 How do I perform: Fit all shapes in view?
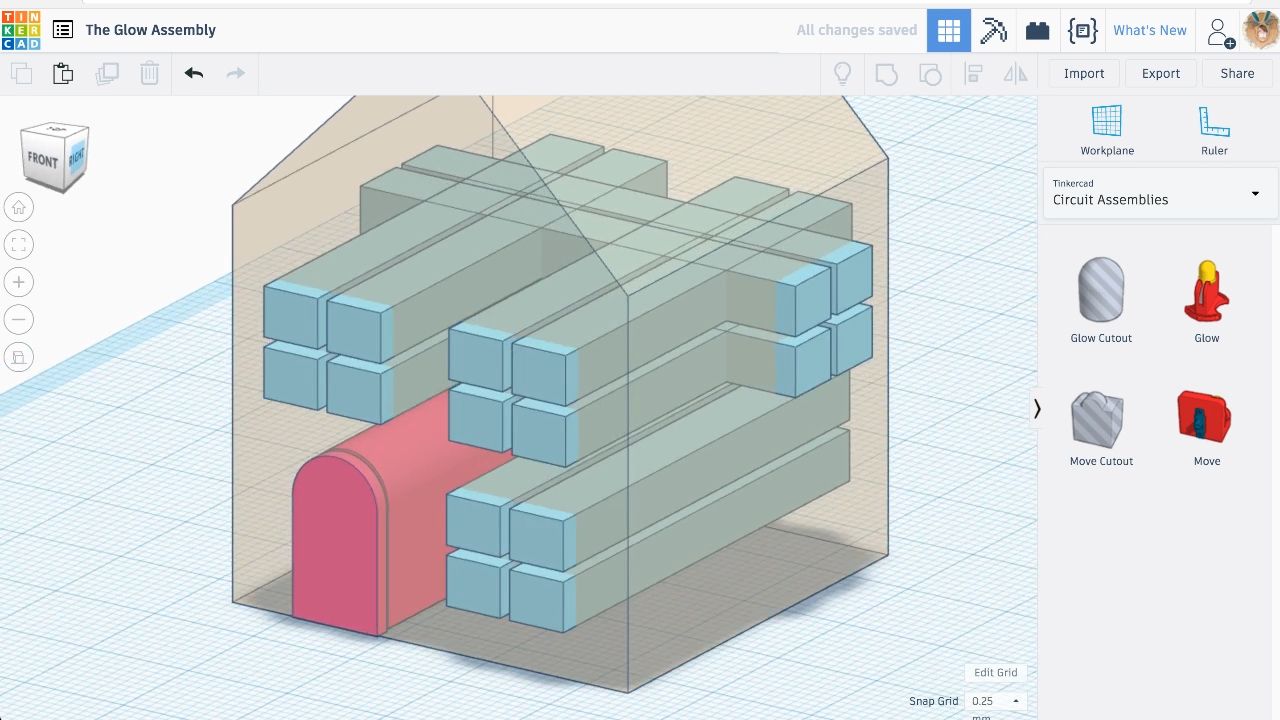(19, 245)
